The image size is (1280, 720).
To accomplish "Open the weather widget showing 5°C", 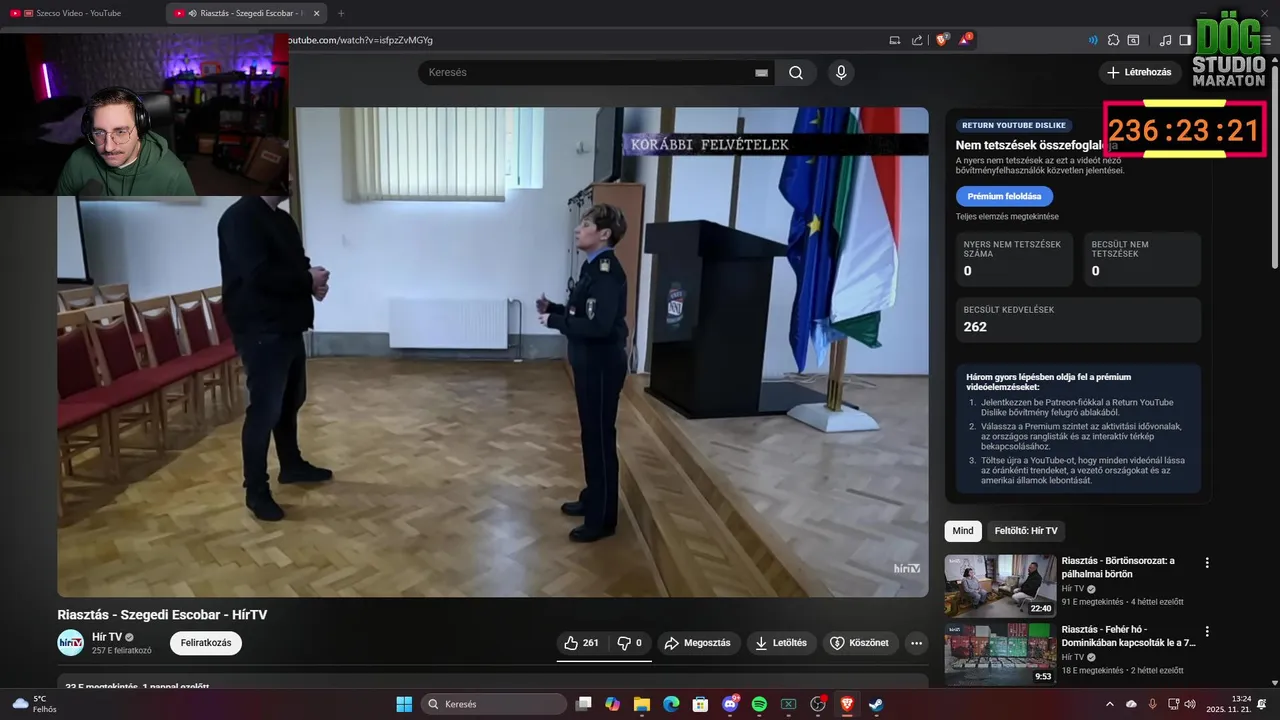I will click(x=33, y=704).
